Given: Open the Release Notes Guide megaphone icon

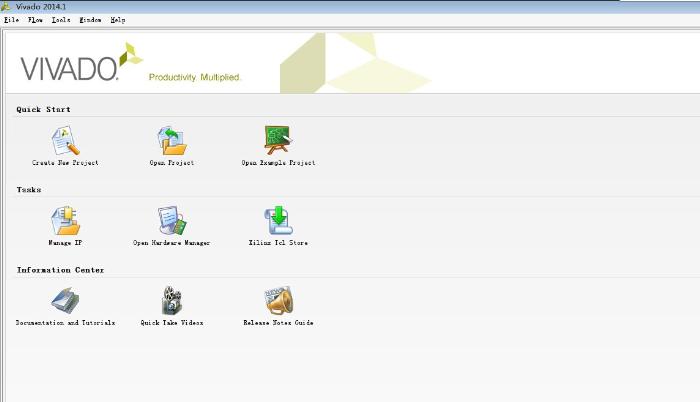Looking at the screenshot, I should coord(278,301).
